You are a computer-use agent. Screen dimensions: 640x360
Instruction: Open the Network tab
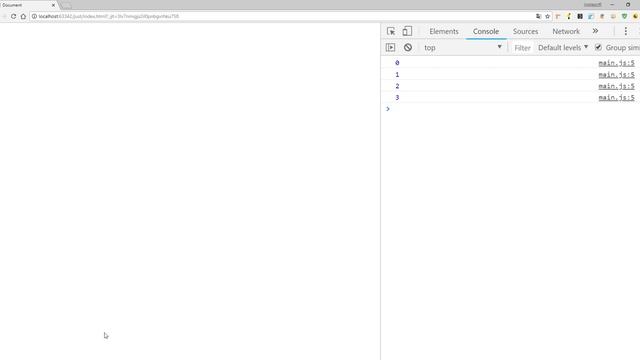pyautogui.click(x=566, y=31)
